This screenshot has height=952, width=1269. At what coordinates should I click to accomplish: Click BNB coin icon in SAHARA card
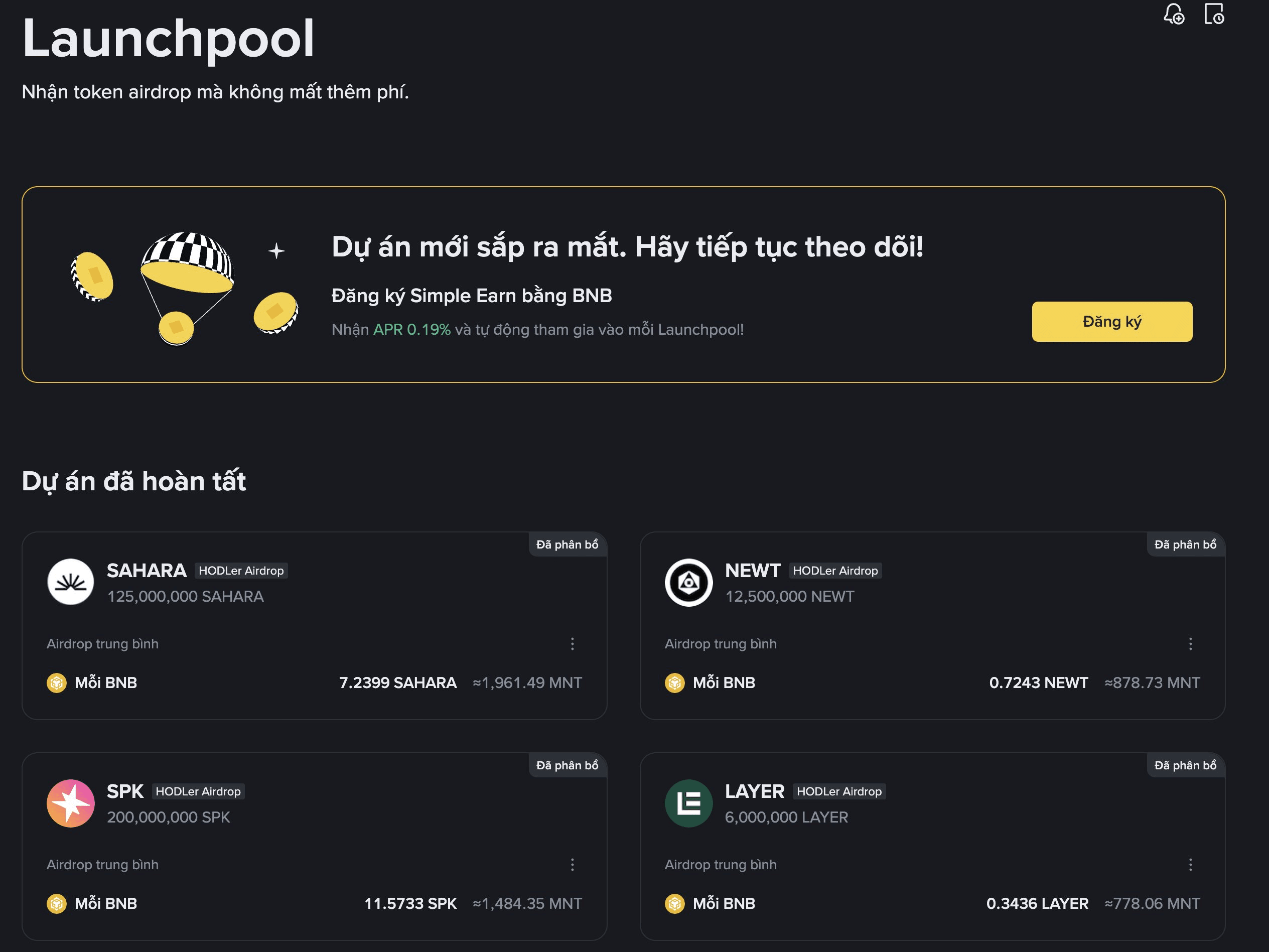tap(56, 683)
